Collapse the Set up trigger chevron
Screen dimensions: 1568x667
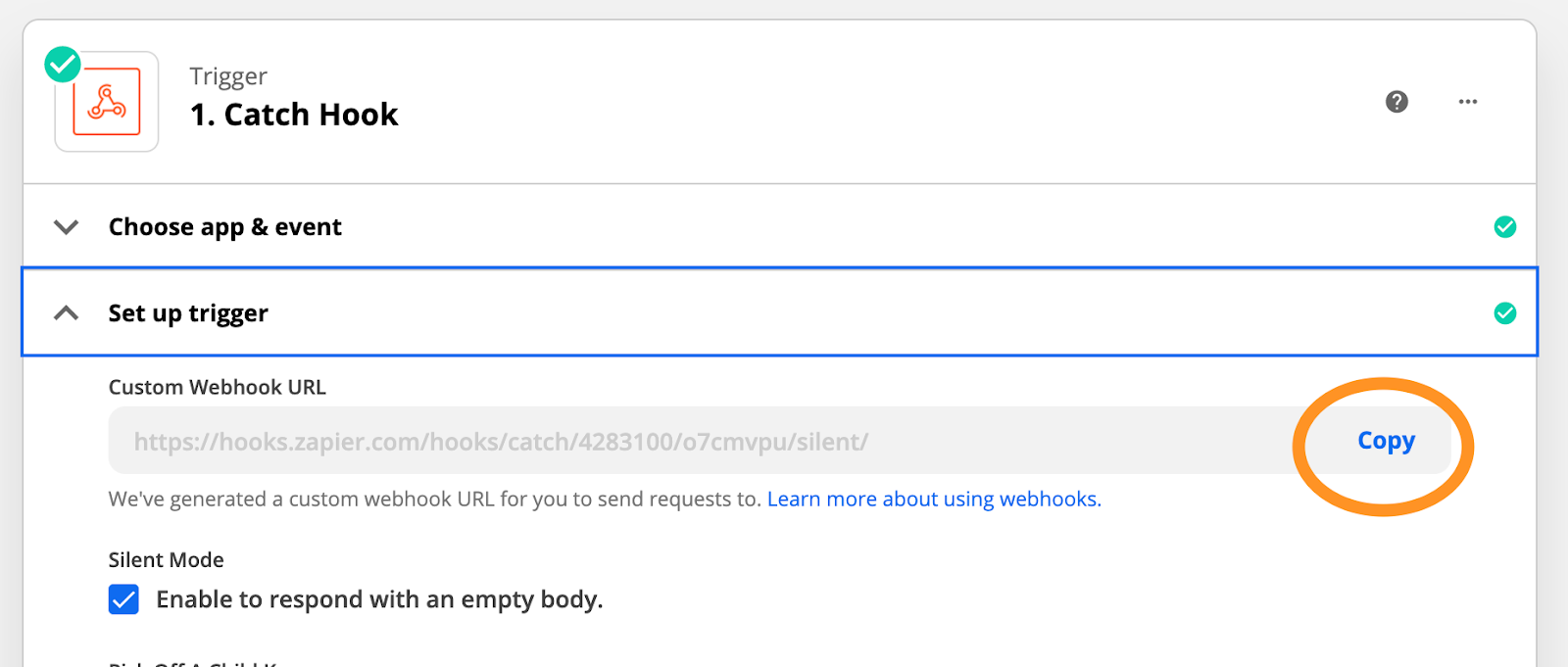tap(66, 313)
